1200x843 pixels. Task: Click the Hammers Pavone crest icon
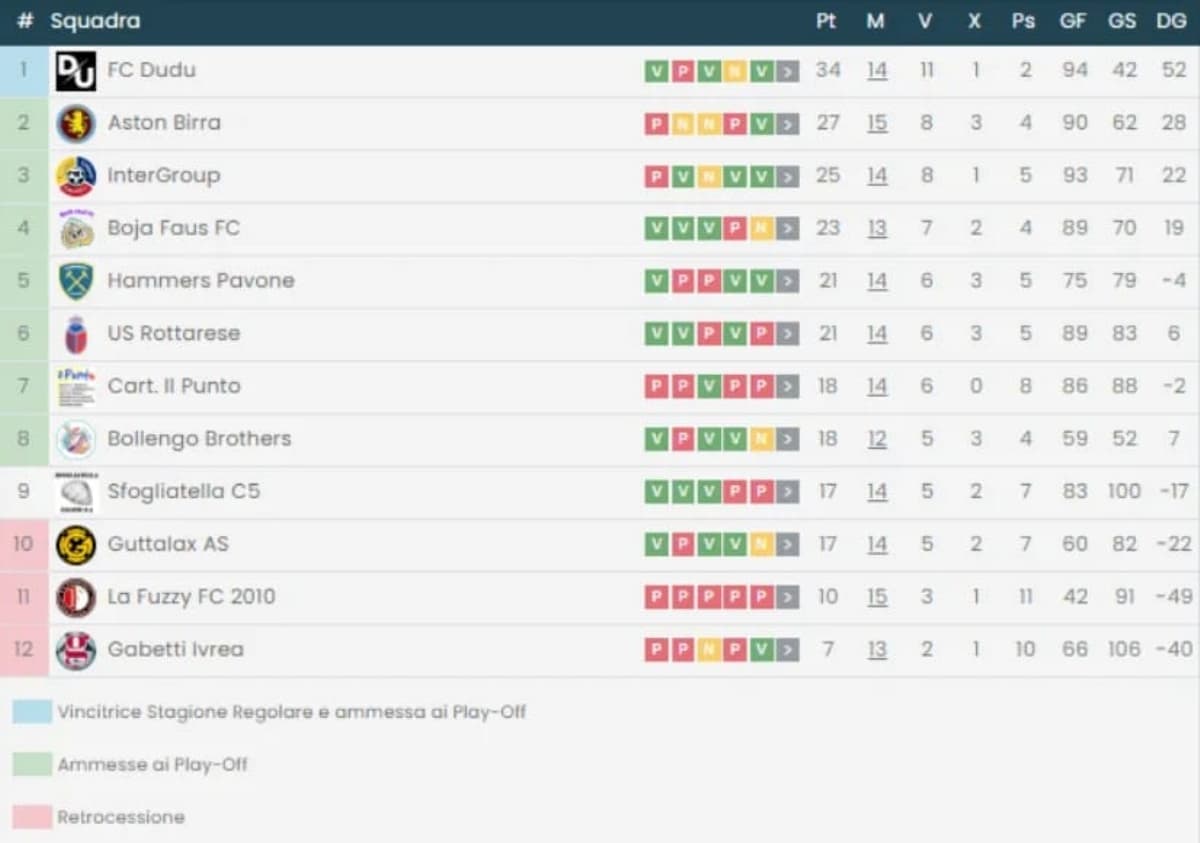click(x=76, y=281)
